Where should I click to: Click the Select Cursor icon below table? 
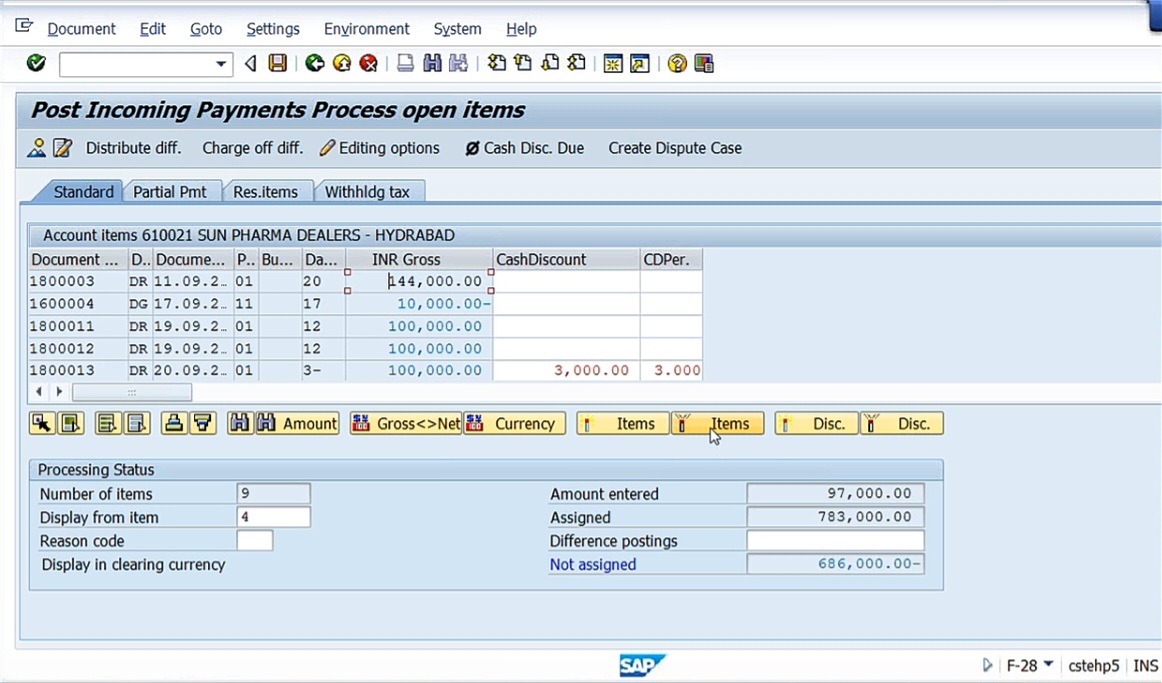(42, 424)
